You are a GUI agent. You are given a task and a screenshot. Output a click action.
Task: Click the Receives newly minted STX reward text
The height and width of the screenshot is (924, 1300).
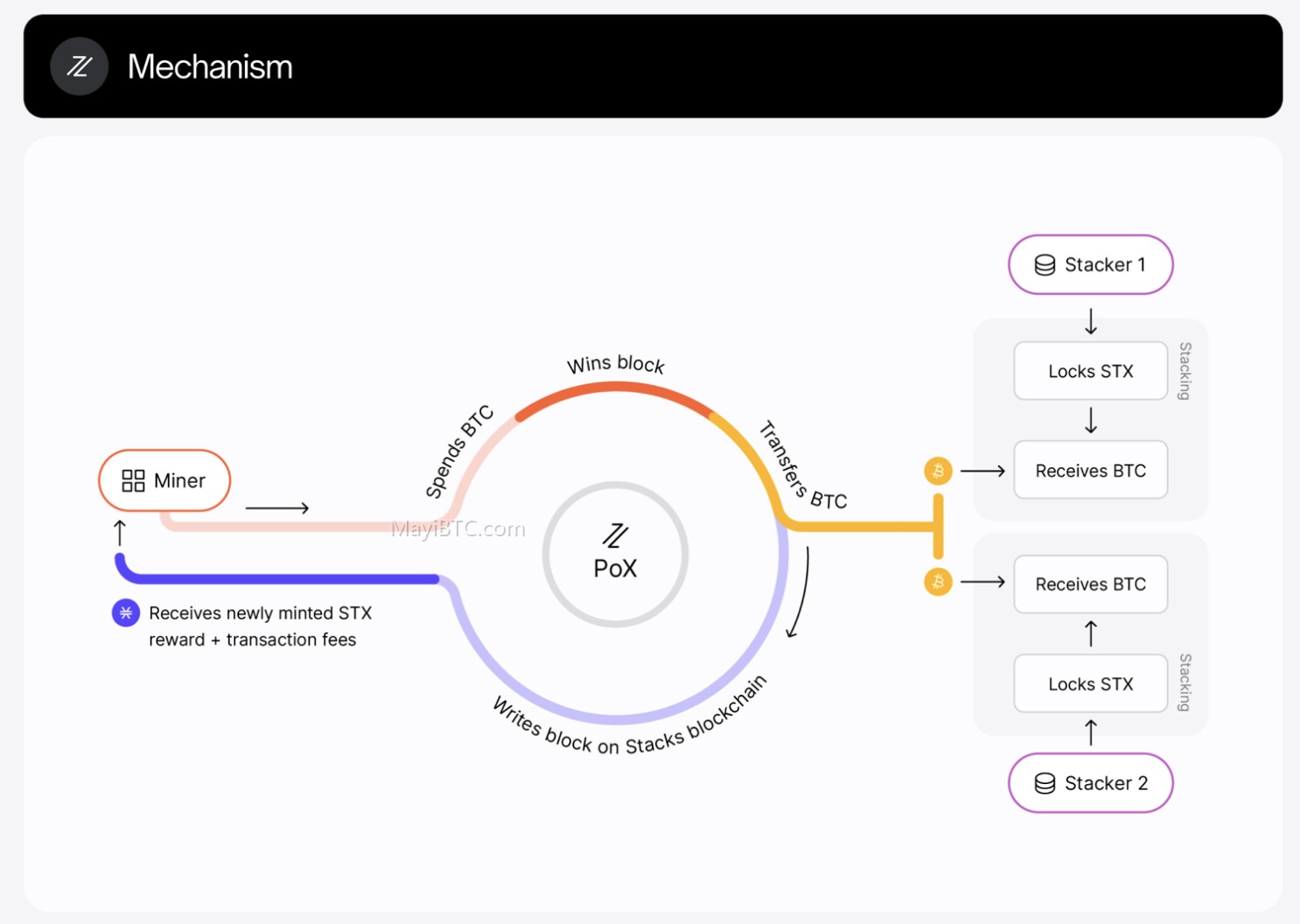(x=261, y=626)
